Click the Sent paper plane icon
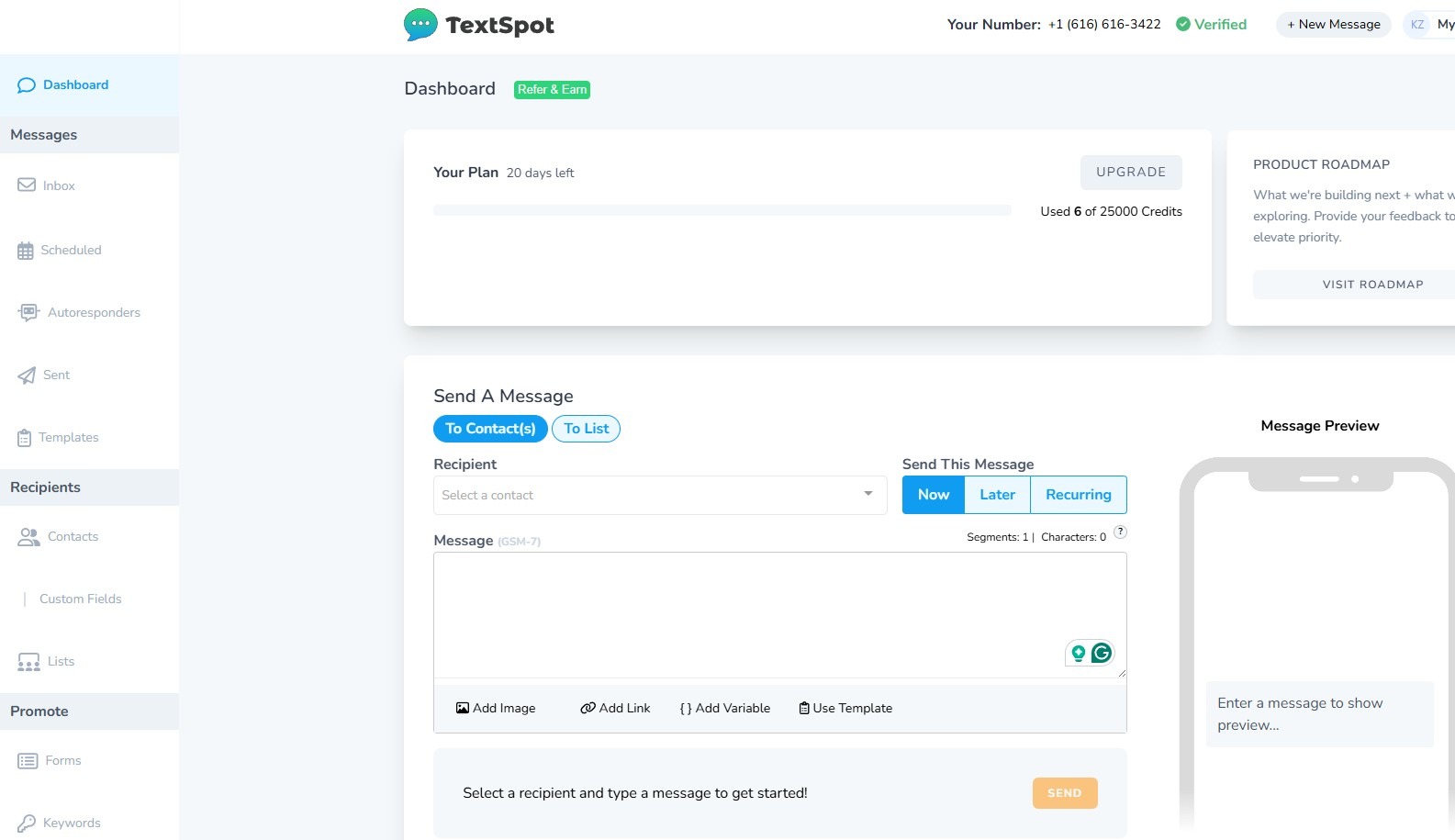Image resolution: width=1455 pixels, height=840 pixels. [x=27, y=375]
